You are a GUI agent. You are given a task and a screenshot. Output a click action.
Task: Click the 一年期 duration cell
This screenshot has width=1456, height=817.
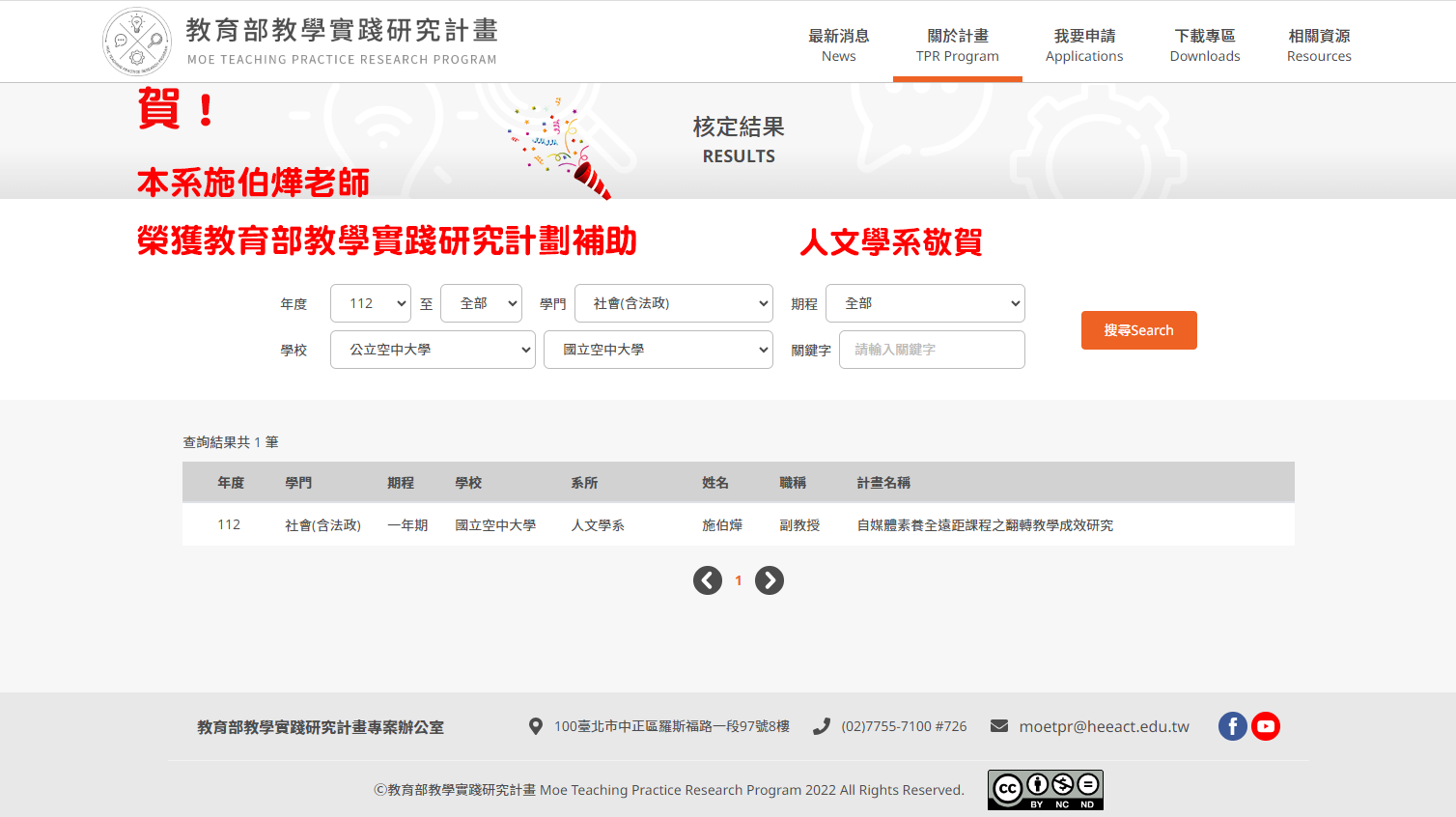[407, 525]
